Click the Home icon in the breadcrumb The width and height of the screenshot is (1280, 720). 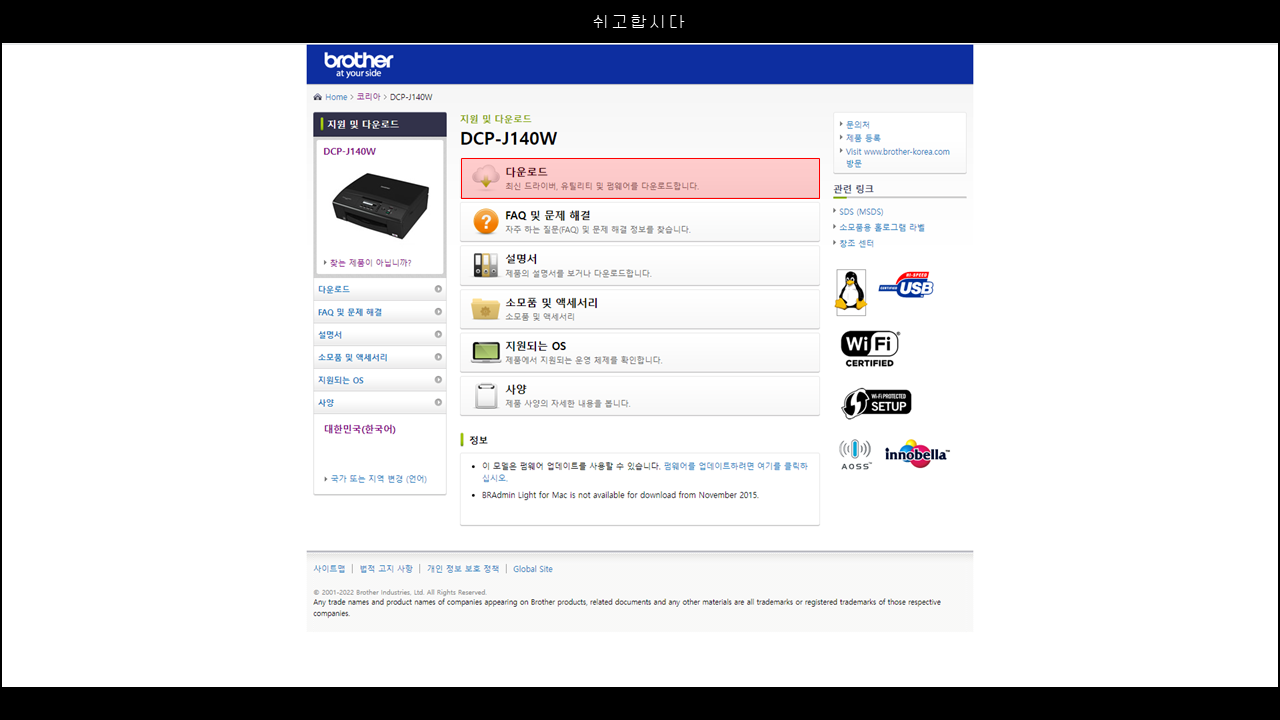pyautogui.click(x=318, y=97)
